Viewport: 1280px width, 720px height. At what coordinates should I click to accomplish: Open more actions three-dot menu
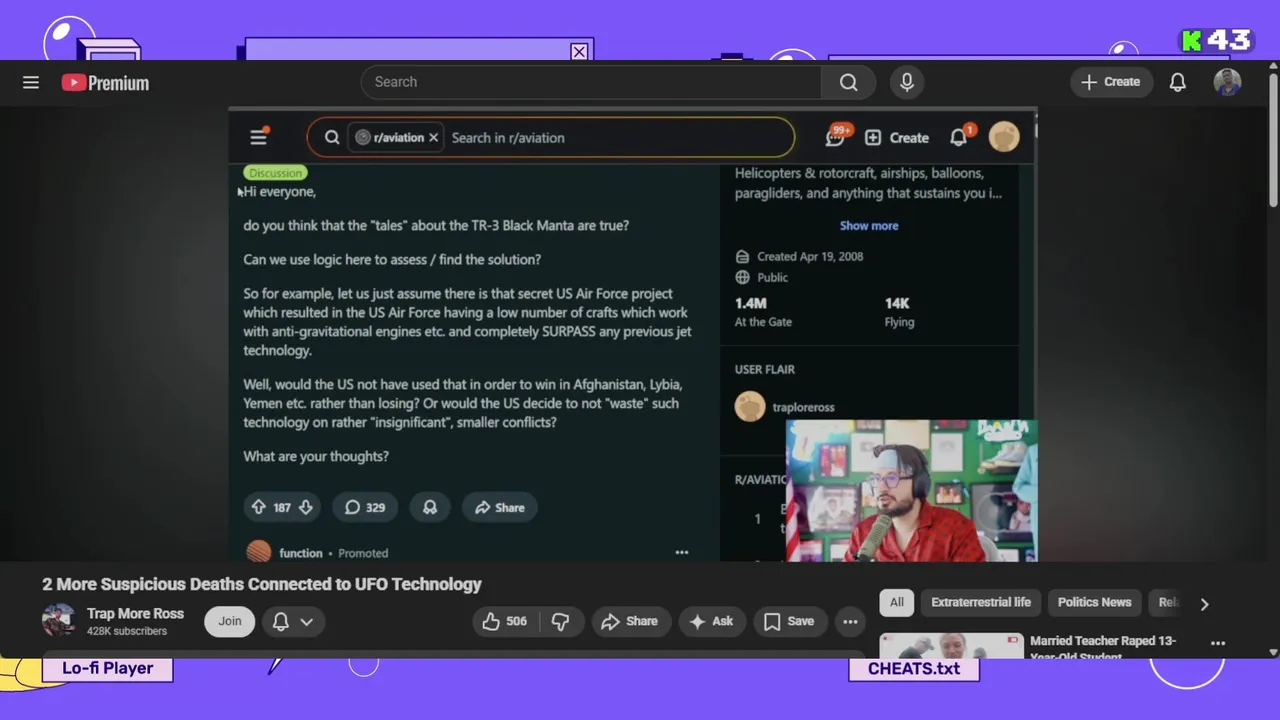point(850,621)
